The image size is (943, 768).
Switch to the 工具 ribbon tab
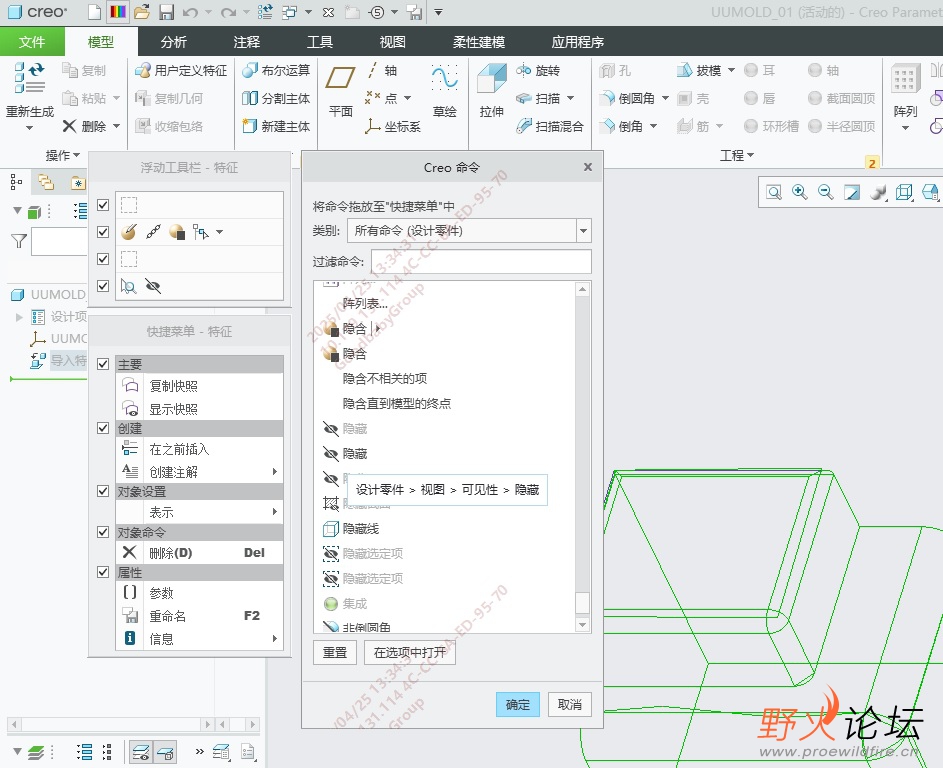[319, 42]
